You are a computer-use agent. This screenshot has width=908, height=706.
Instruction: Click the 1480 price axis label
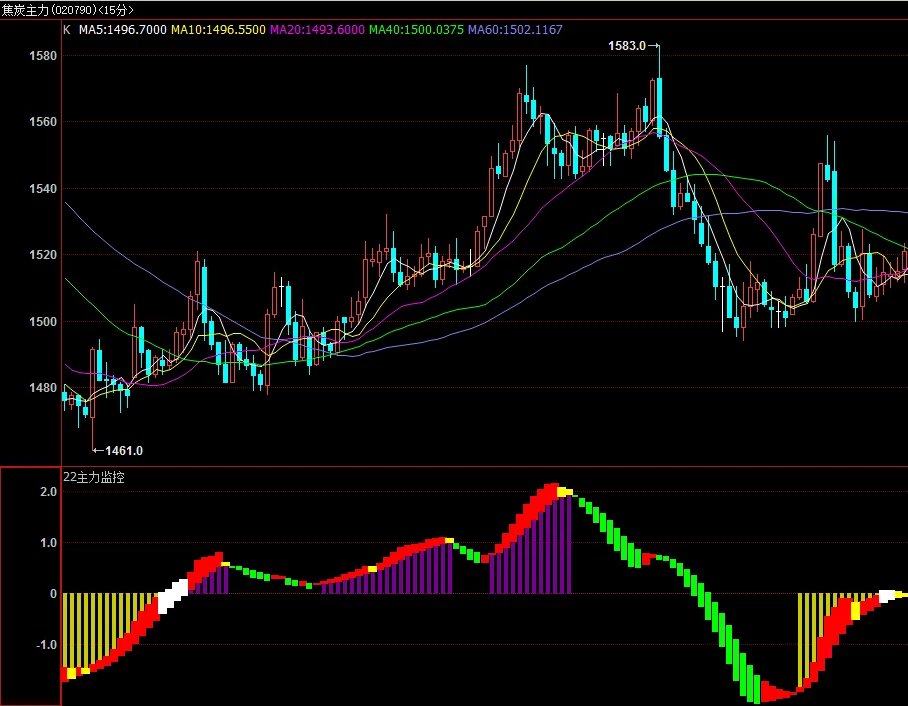point(43,387)
